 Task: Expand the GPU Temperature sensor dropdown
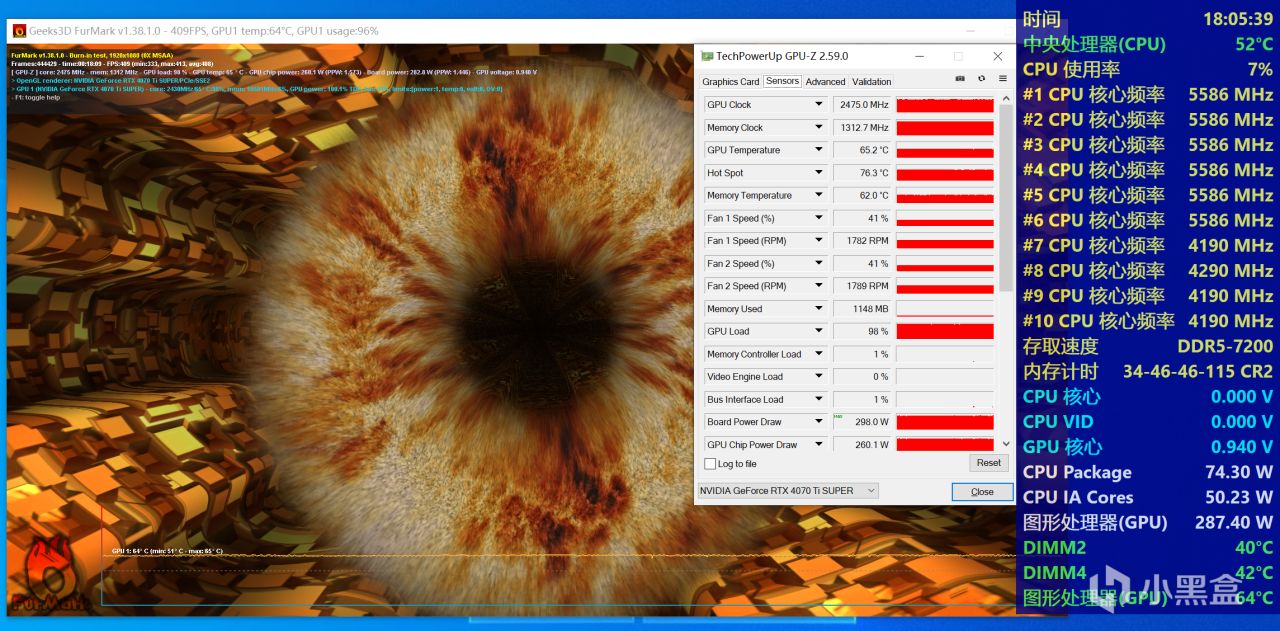819,150
